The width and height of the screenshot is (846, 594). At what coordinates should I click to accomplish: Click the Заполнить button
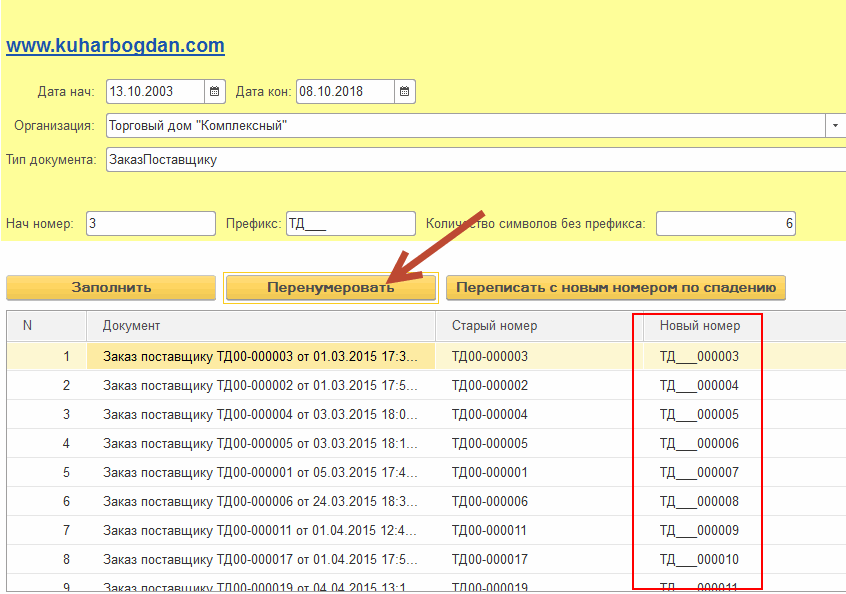click(111, 288)
